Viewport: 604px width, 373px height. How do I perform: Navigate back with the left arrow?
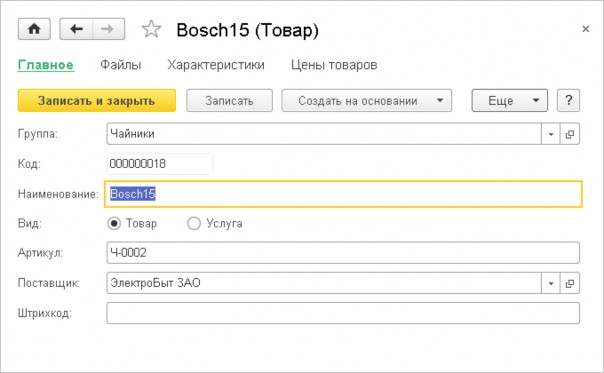(76, 29)
